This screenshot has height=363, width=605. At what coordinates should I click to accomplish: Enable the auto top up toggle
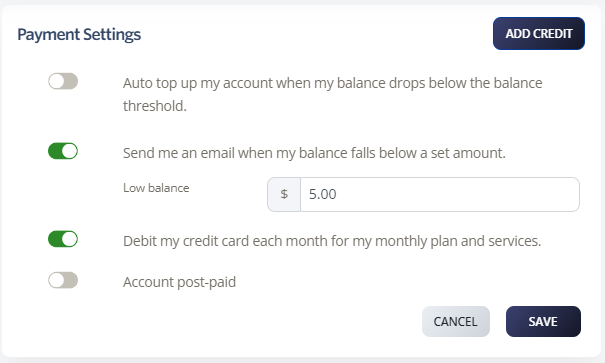point(63,81)
